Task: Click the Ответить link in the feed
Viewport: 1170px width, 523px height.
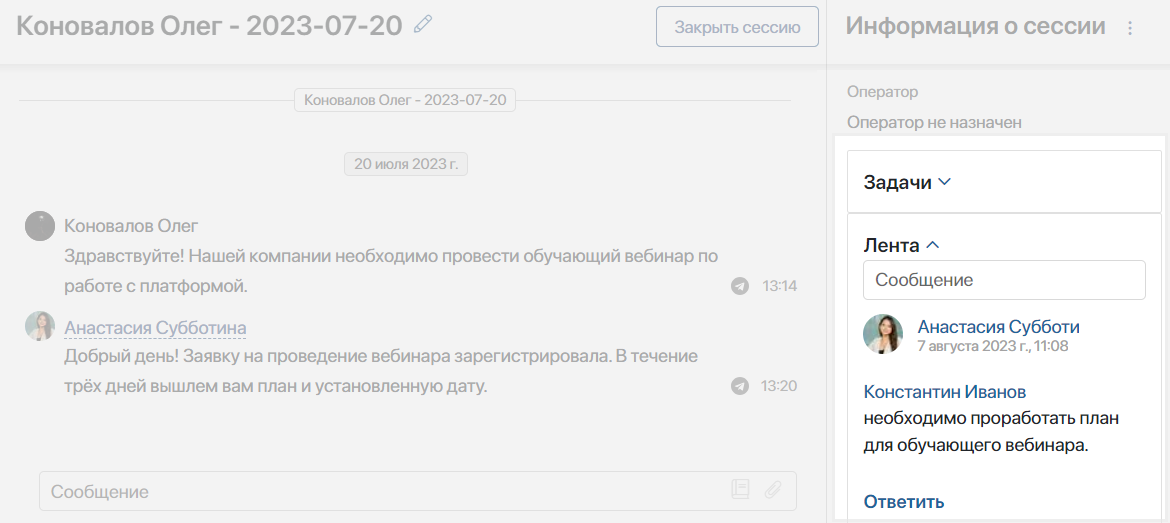Action: tap(903, 501)
